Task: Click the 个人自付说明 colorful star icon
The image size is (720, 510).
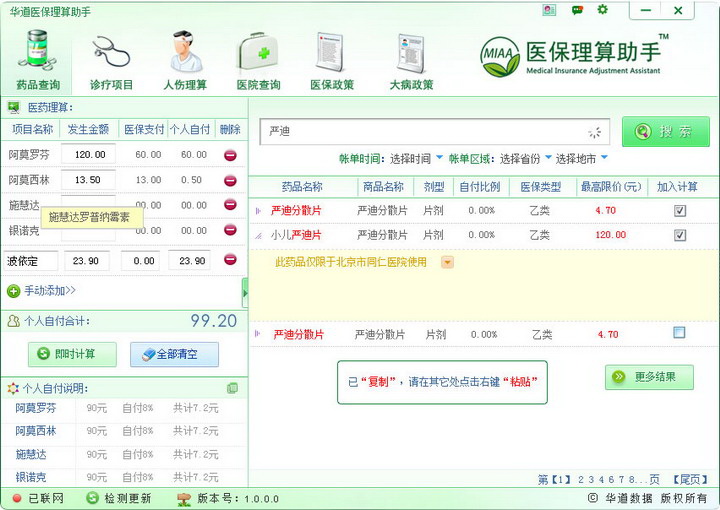Action: [13, 388]
